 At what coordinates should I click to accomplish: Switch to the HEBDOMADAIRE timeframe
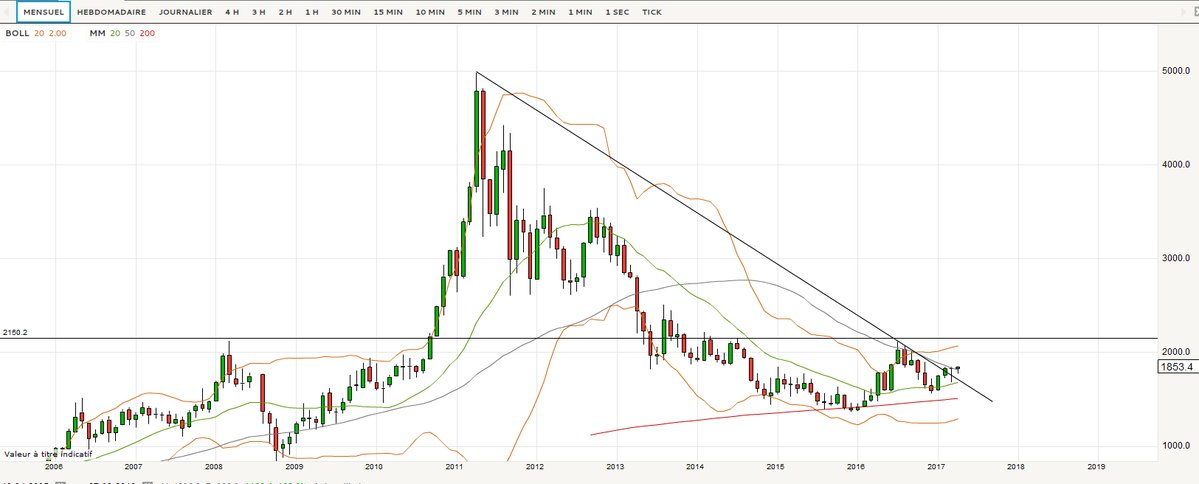click(x=112, y=12)
